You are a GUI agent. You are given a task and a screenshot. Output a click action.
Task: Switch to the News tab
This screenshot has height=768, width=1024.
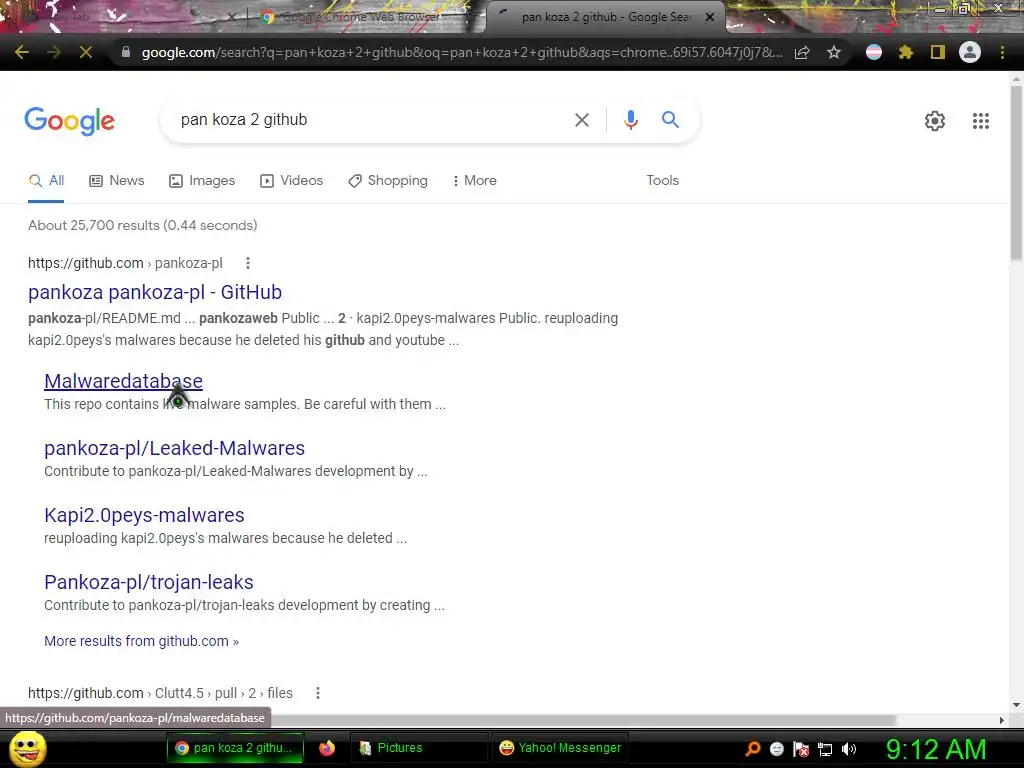tap(116, 180)
